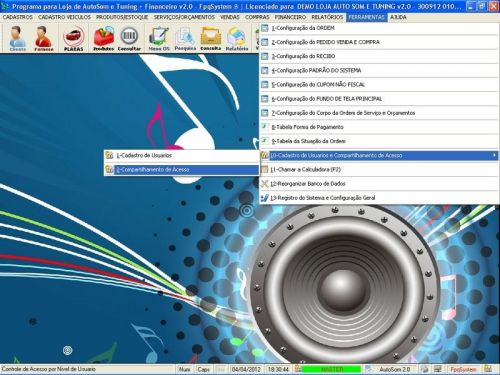The image size is (500, 375).
Task: Click icon beside Configuração PADRÃO DO SISTEMA
Action: [x=265, y=70]
